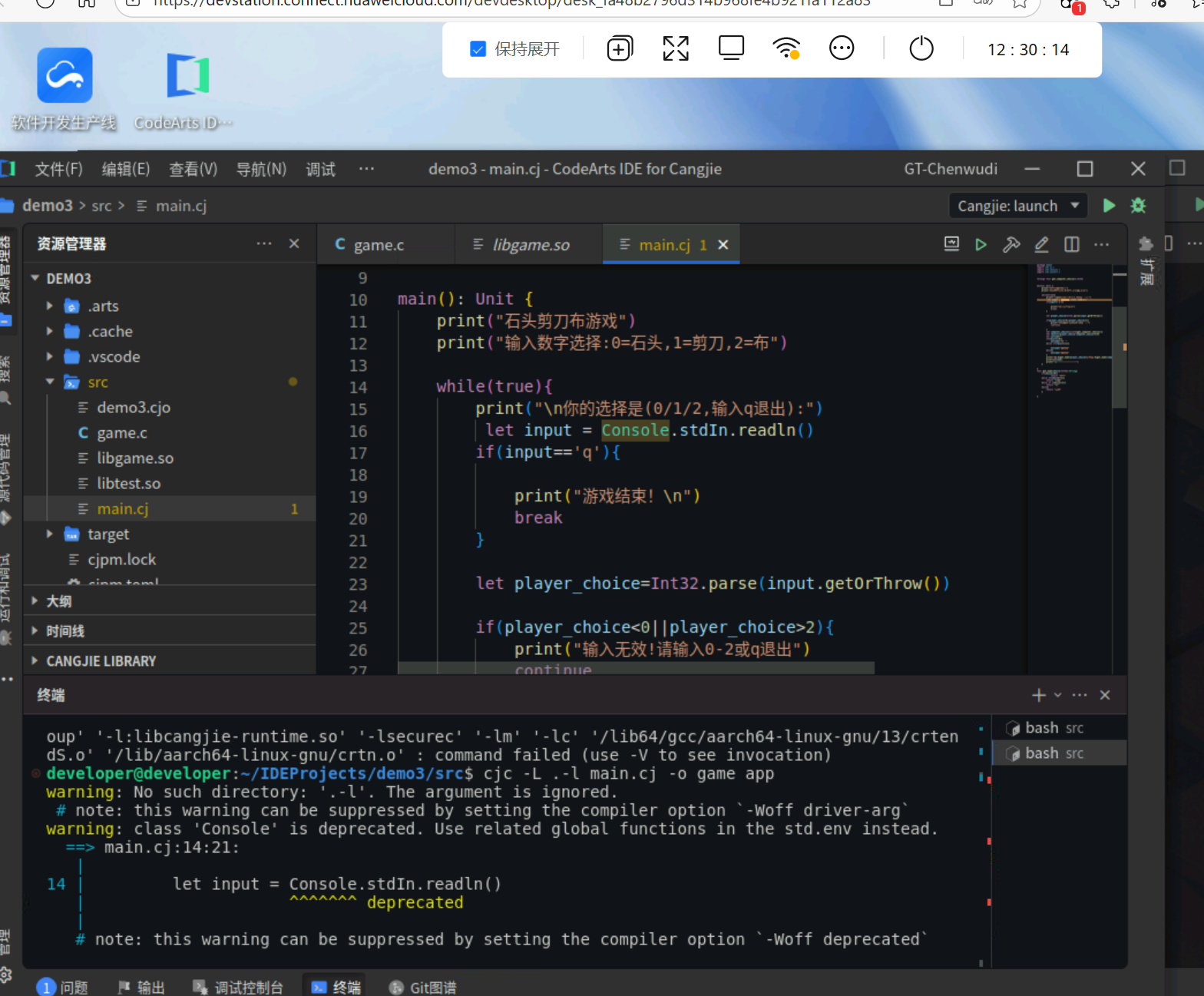
Task: Switch to the game.c editor tab
Action: click(x=385, y=244)
